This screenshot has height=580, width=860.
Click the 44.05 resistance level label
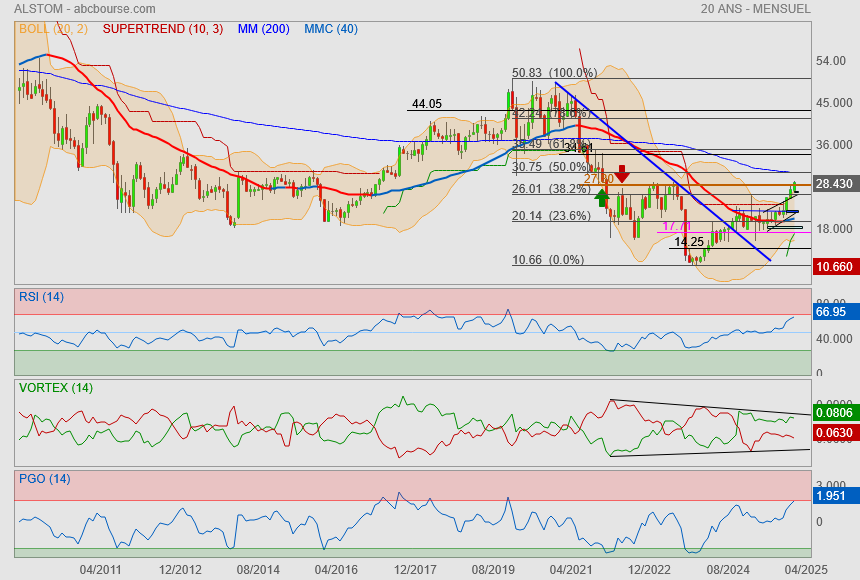tap(427, 104)
